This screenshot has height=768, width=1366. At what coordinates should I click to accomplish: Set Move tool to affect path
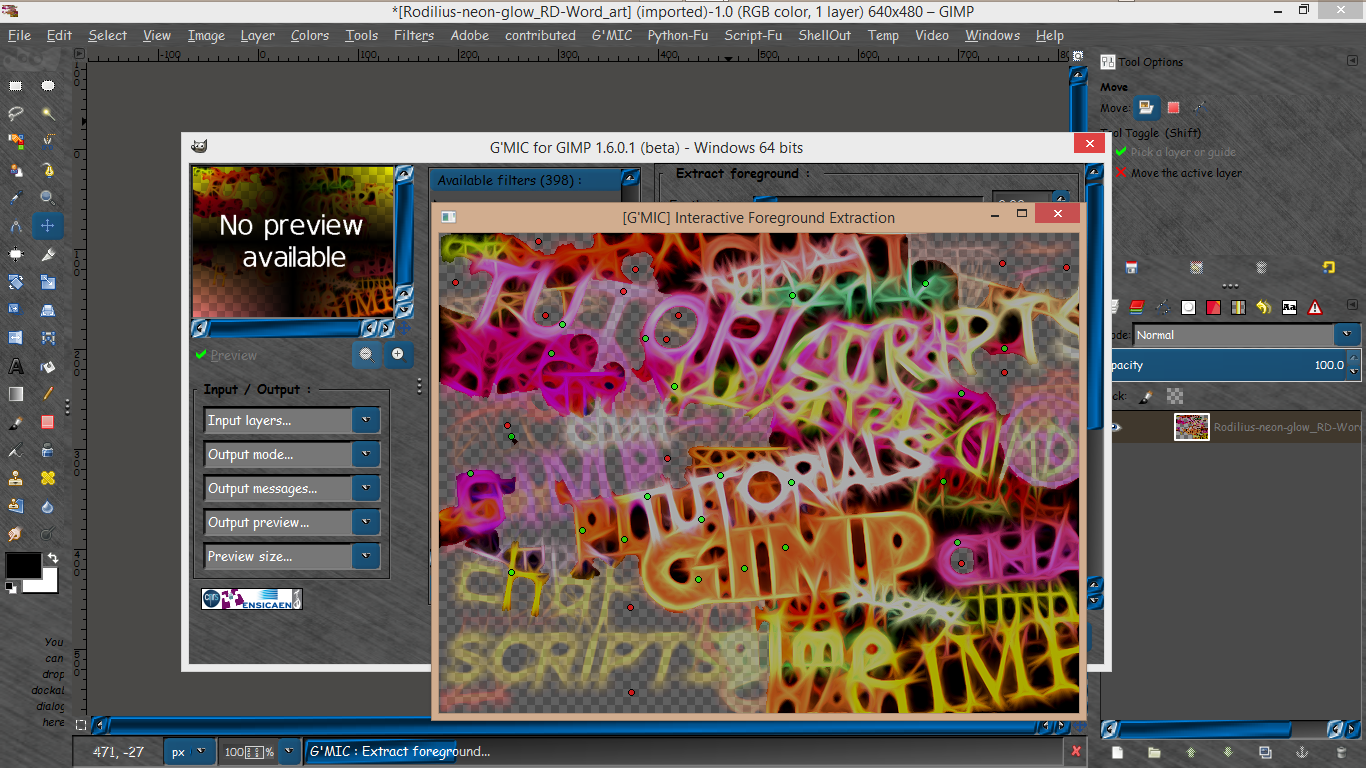(1199, 108)
